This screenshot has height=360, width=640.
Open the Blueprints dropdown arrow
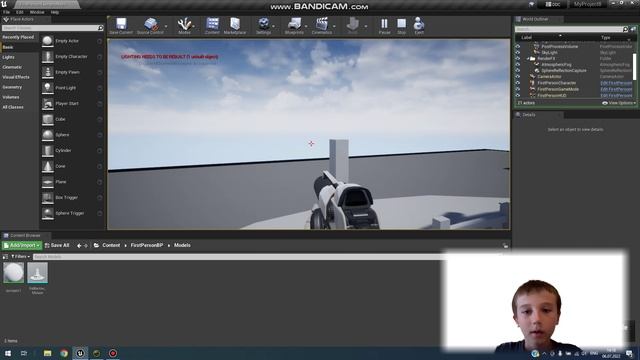coord(306,26)
